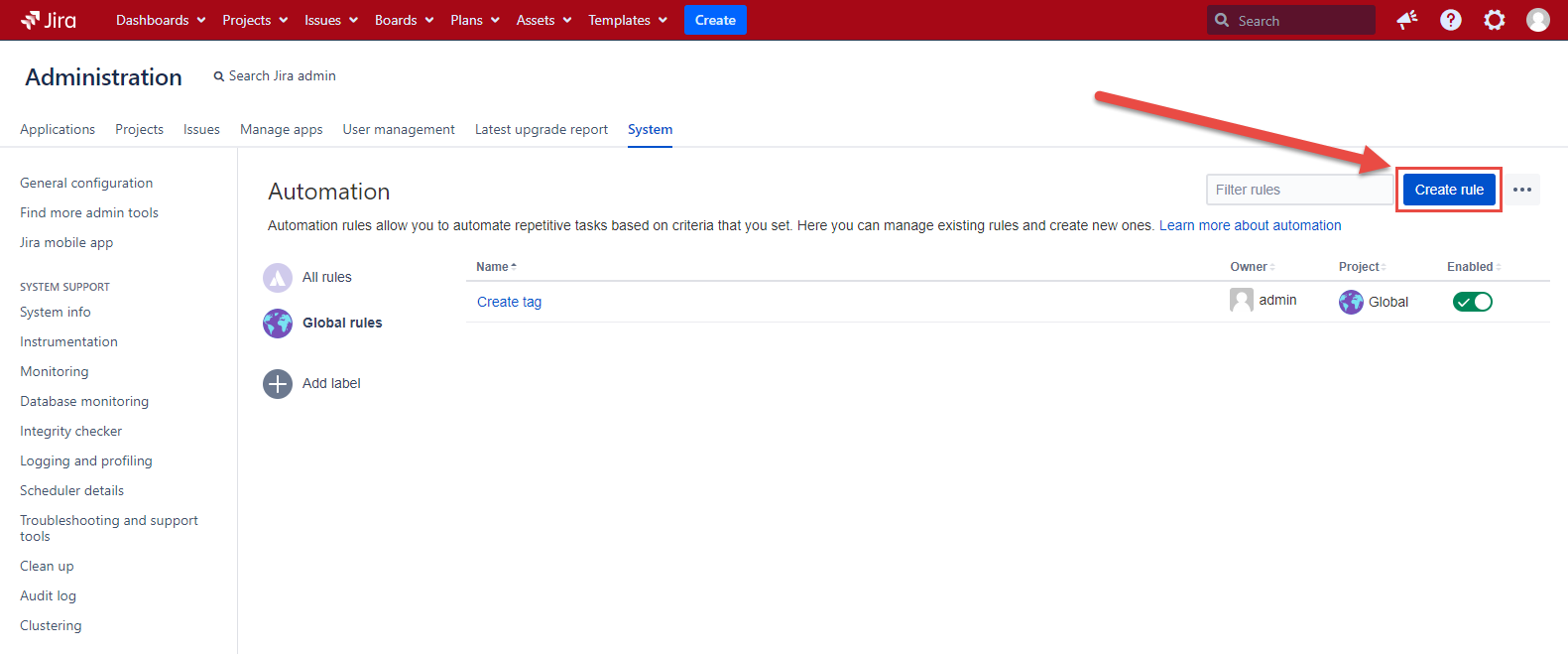Open the Learn more about automation link
The image size is (1568, 654).
click(1250, 226)
